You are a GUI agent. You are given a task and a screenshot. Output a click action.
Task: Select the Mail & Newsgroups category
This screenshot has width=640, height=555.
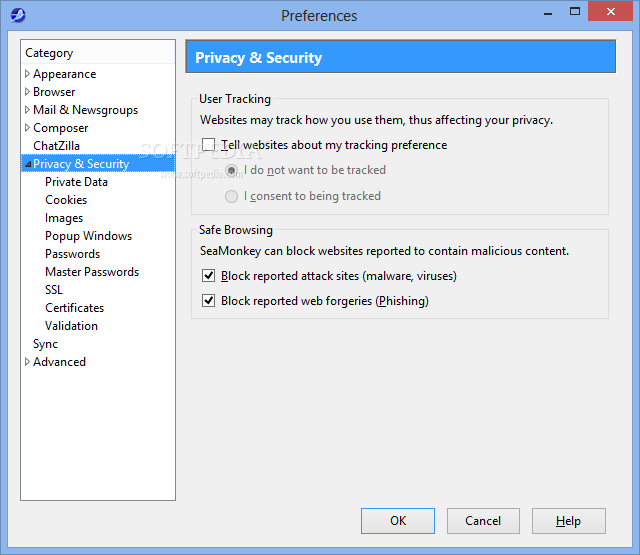point(85,110)
